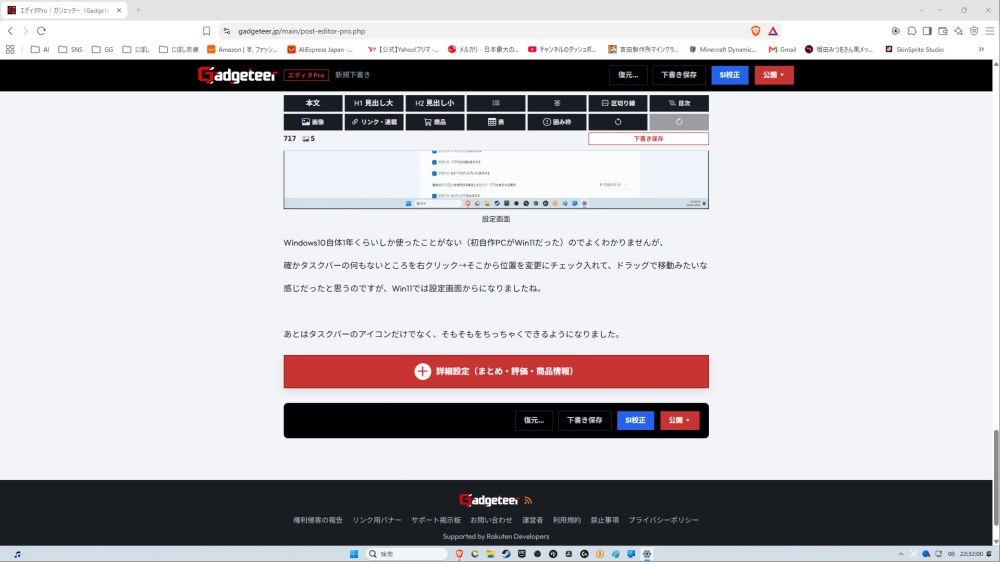Open the taskbar clock showing 22:32

971,554
